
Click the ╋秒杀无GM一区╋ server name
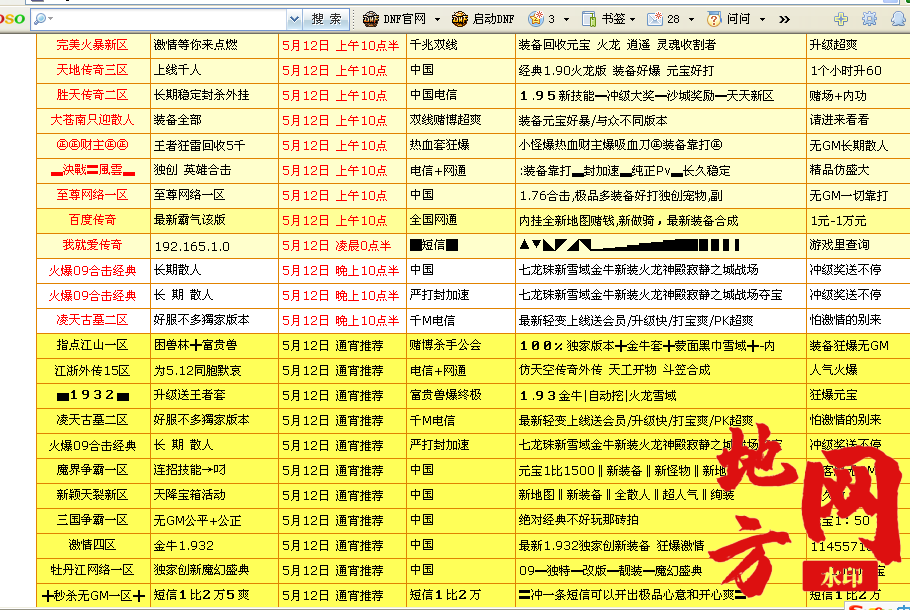coord(93,595)
